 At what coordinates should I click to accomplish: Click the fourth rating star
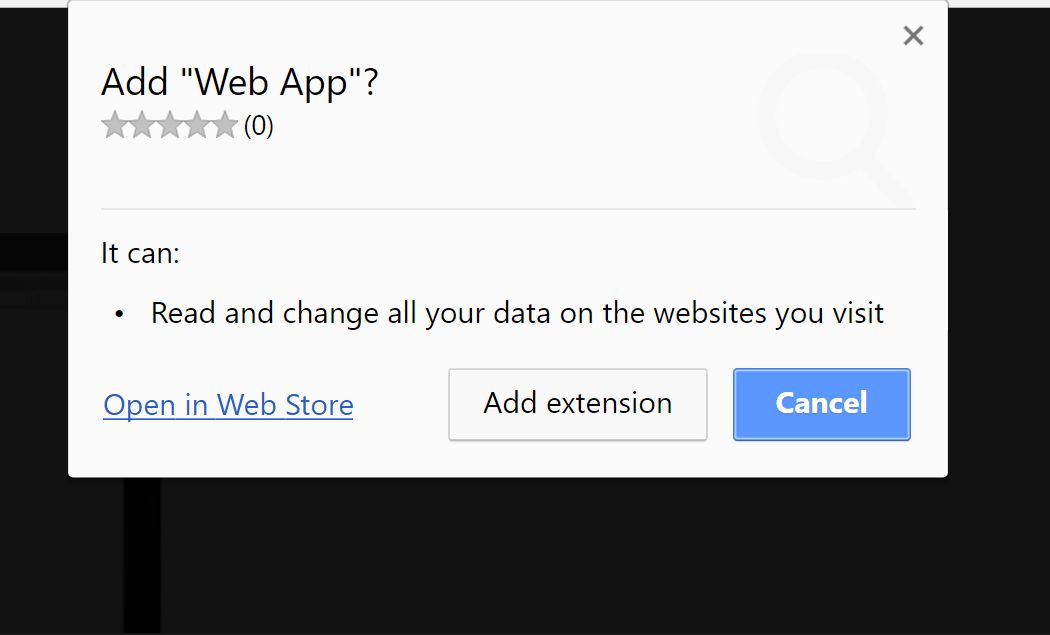pos(199,126)
